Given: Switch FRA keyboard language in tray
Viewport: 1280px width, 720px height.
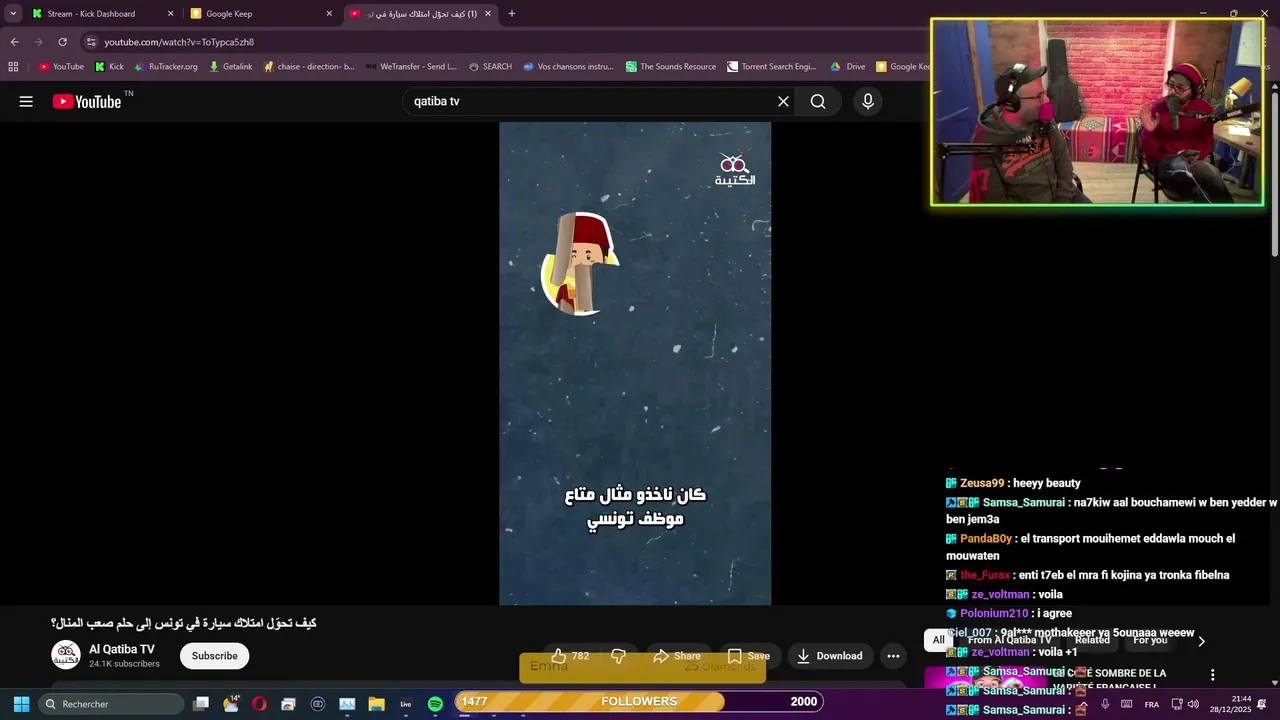Looking at the screenshot, I should click(x=1152, y=704).
